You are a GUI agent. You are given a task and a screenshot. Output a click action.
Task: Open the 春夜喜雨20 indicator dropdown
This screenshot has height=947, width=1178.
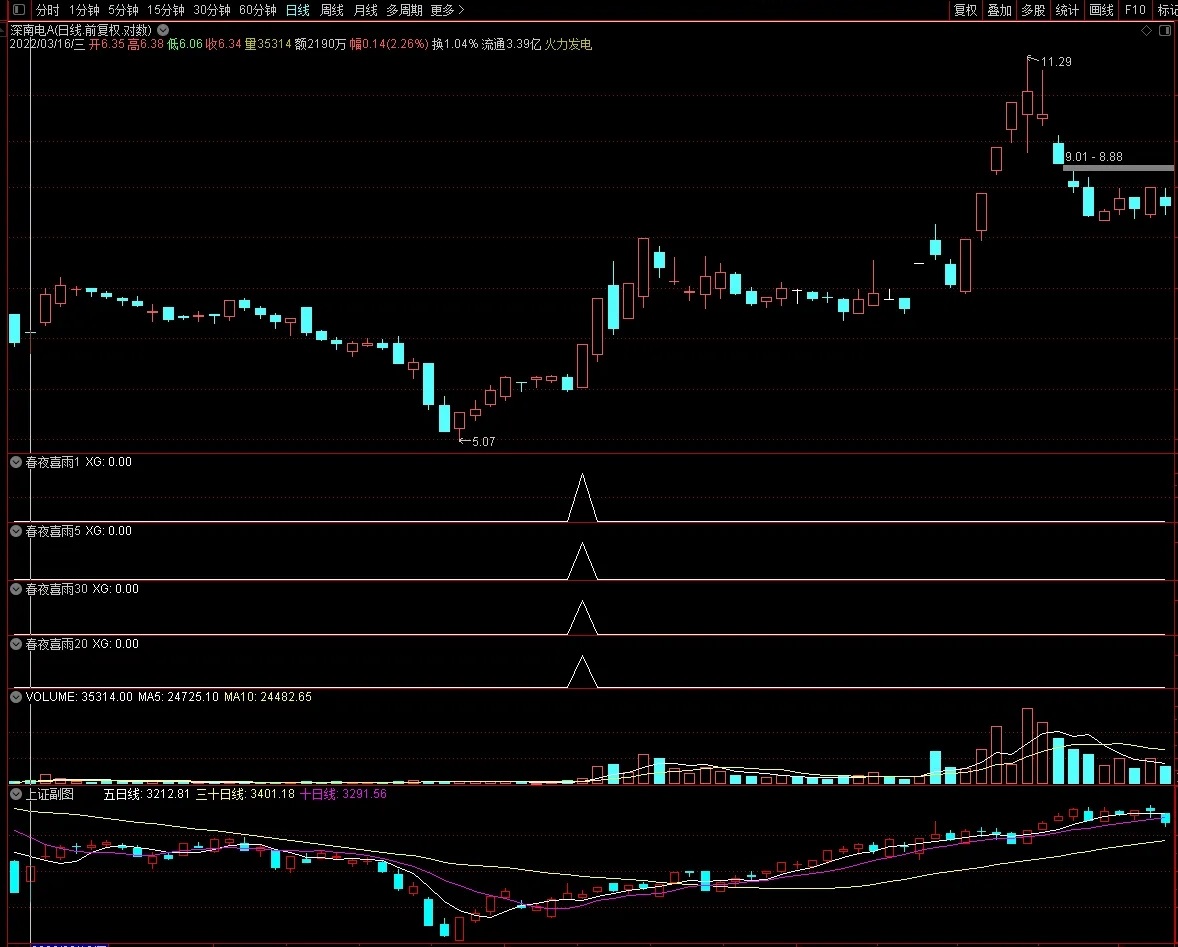pos(16,644)
